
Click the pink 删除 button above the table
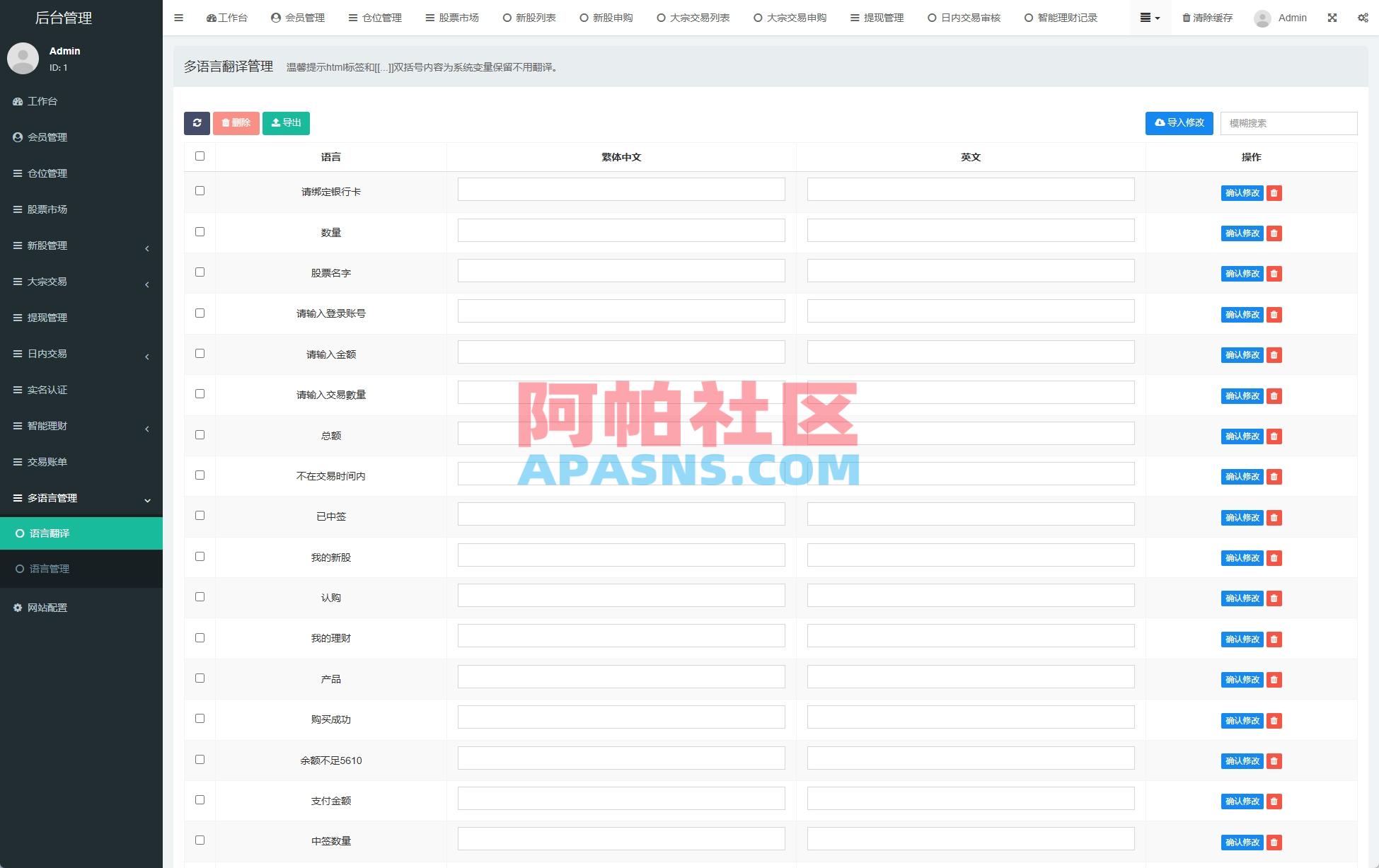coord(236,122)
